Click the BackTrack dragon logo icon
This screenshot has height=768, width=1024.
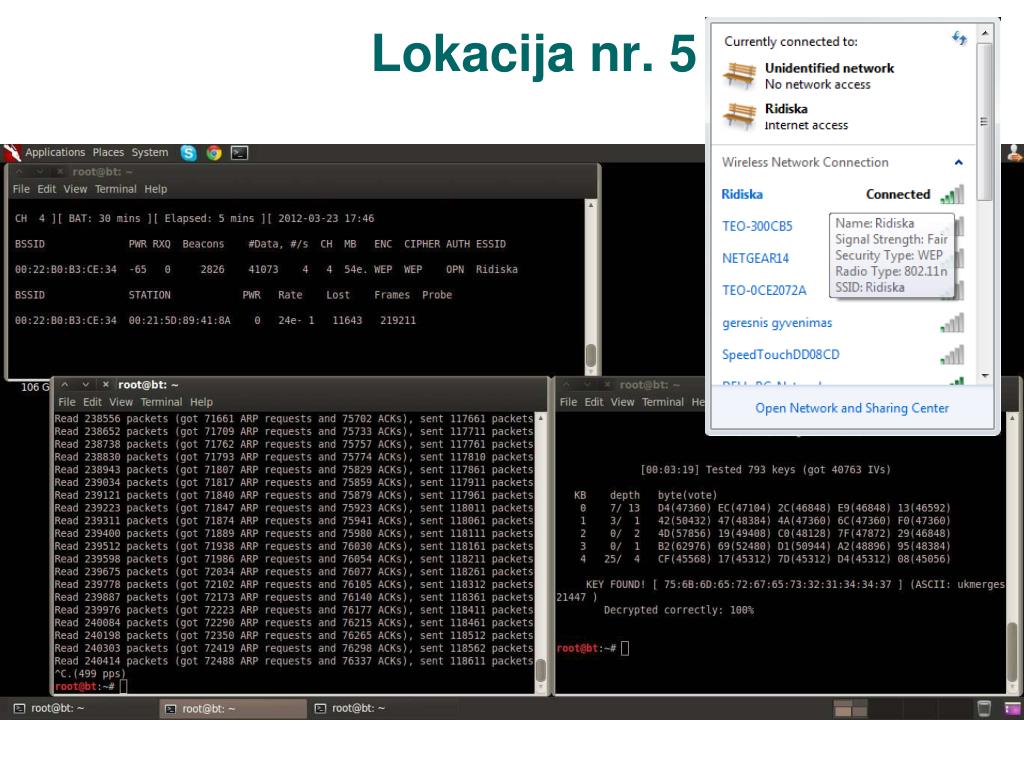pos(11,153)
